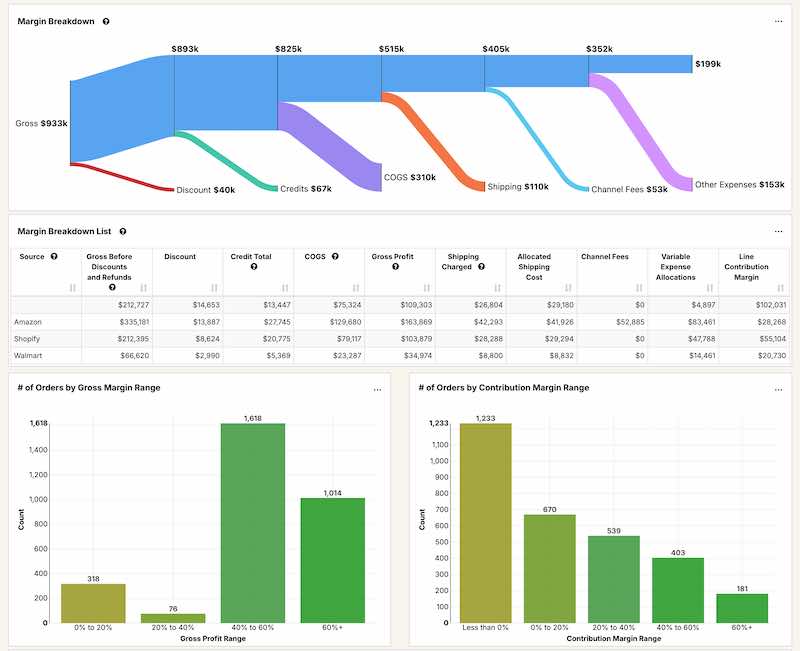Click the help icon in Source column header
800x651 pixels.
(54, 257)
